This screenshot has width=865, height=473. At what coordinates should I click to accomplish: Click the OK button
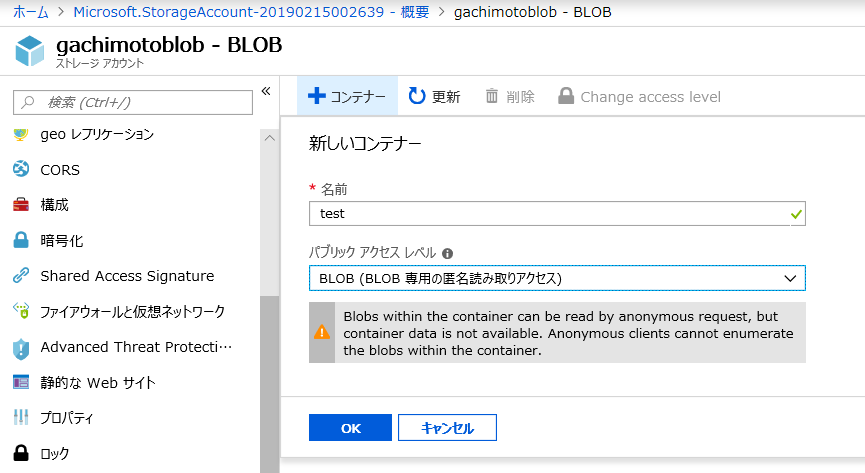click(350, 428)
